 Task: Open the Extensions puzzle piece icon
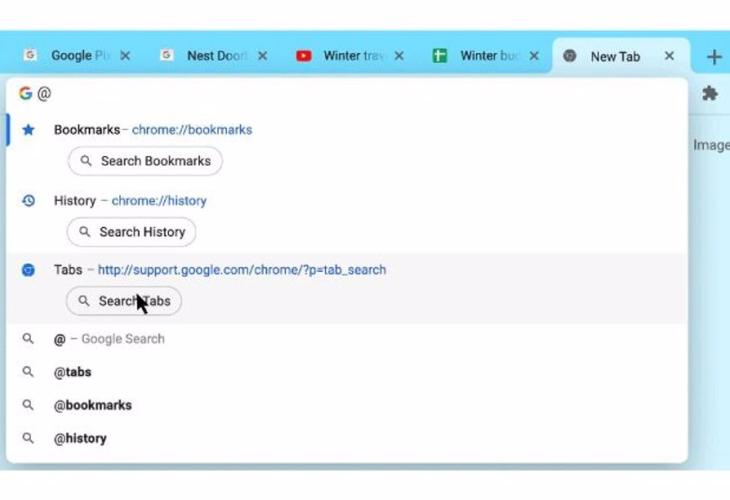(x=709, y=94)
